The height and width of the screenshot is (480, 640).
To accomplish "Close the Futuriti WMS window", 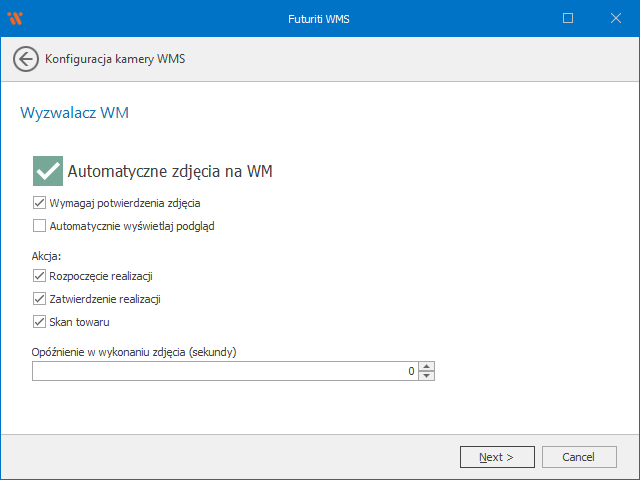I will point(614,18).
